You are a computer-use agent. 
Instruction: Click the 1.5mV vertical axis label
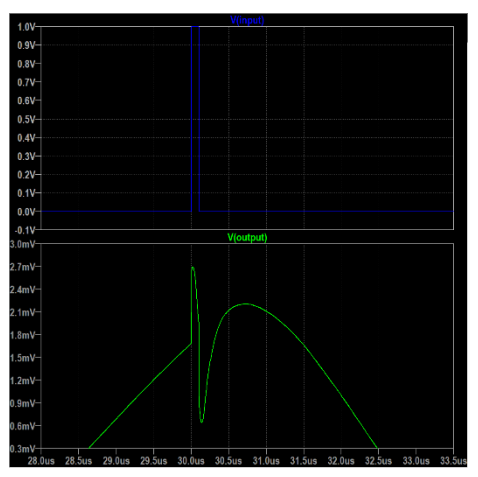click(22, 358)
